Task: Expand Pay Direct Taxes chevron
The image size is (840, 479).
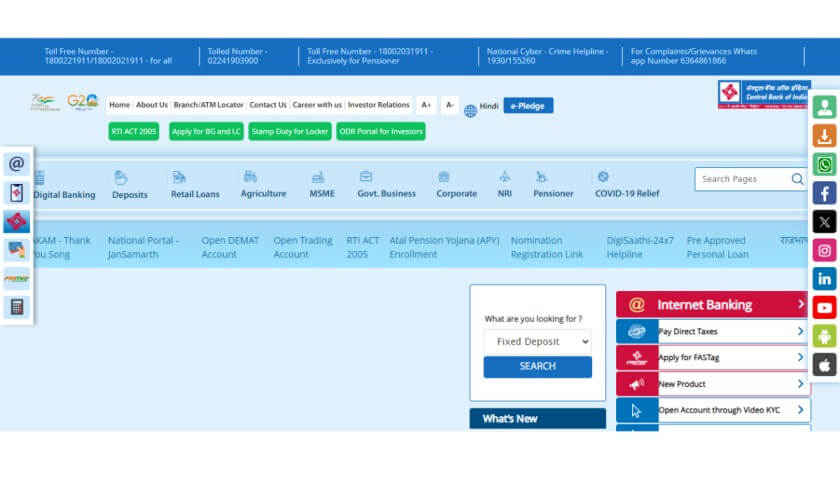Action: (800, 331)
